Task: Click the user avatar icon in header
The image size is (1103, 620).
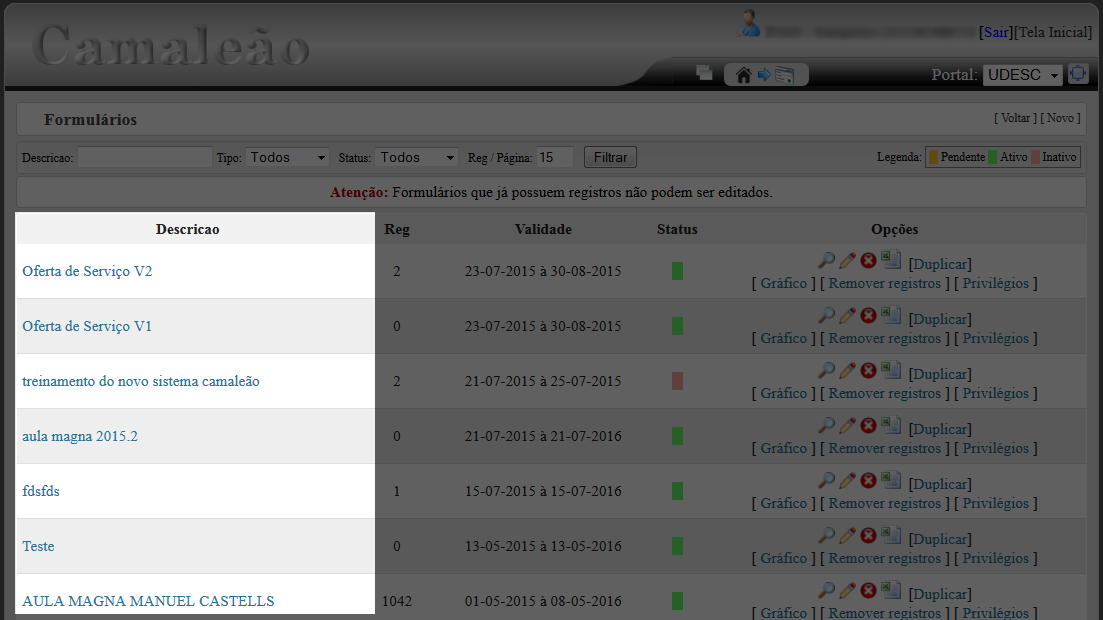Action: pyautogui.click(x=750, y=24)
